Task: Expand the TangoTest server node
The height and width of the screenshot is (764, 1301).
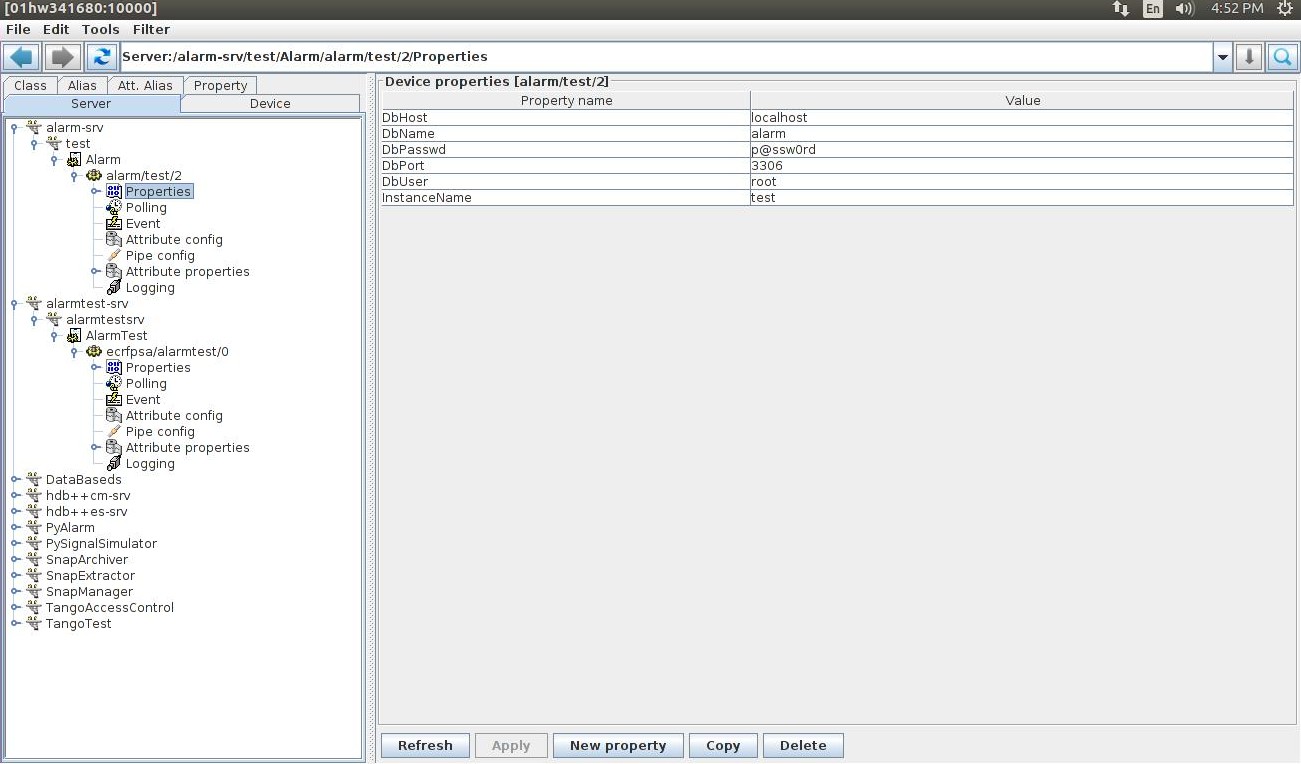Action: pyautogui.click(x=15, y=624)
